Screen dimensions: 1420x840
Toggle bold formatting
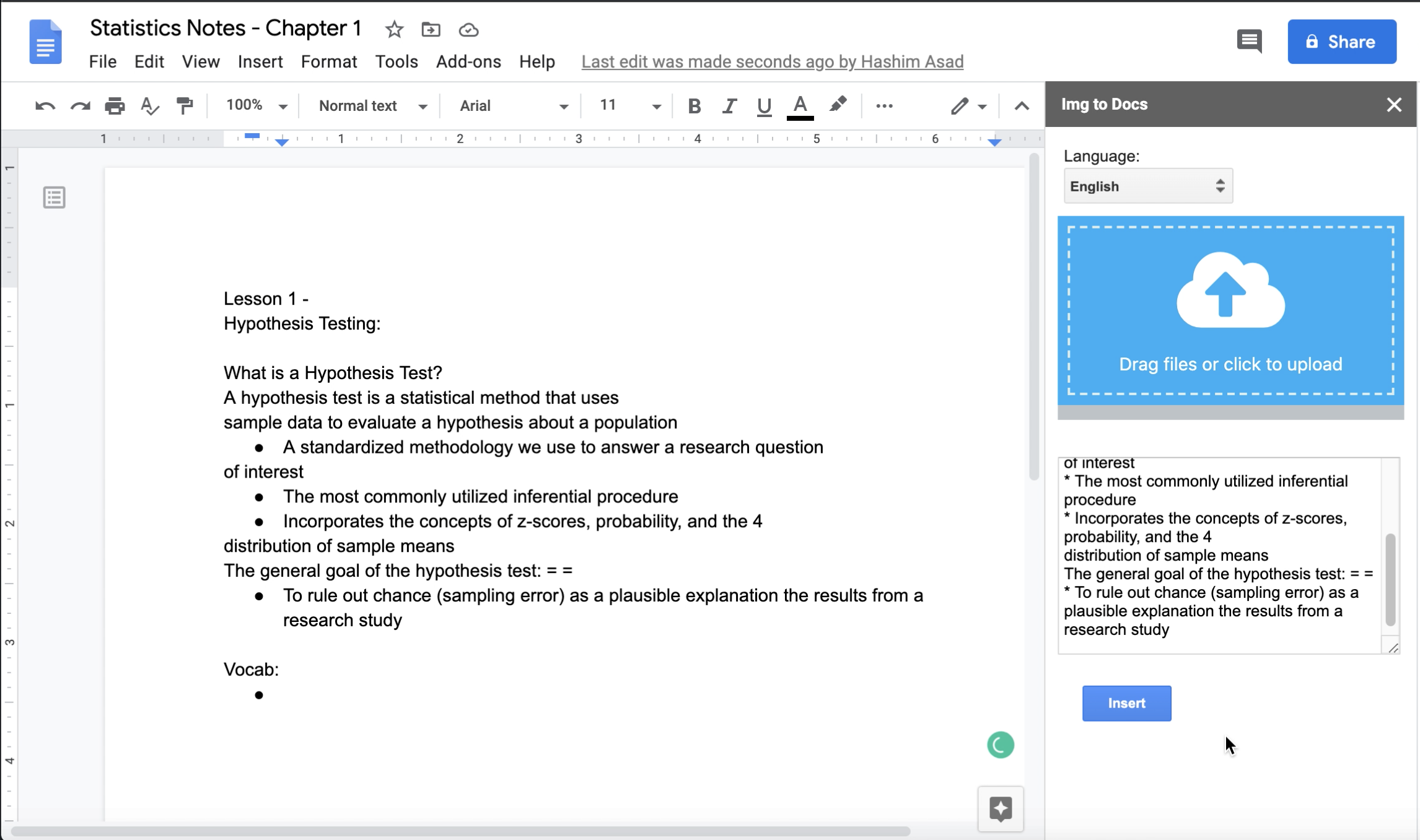coord(695,106)
